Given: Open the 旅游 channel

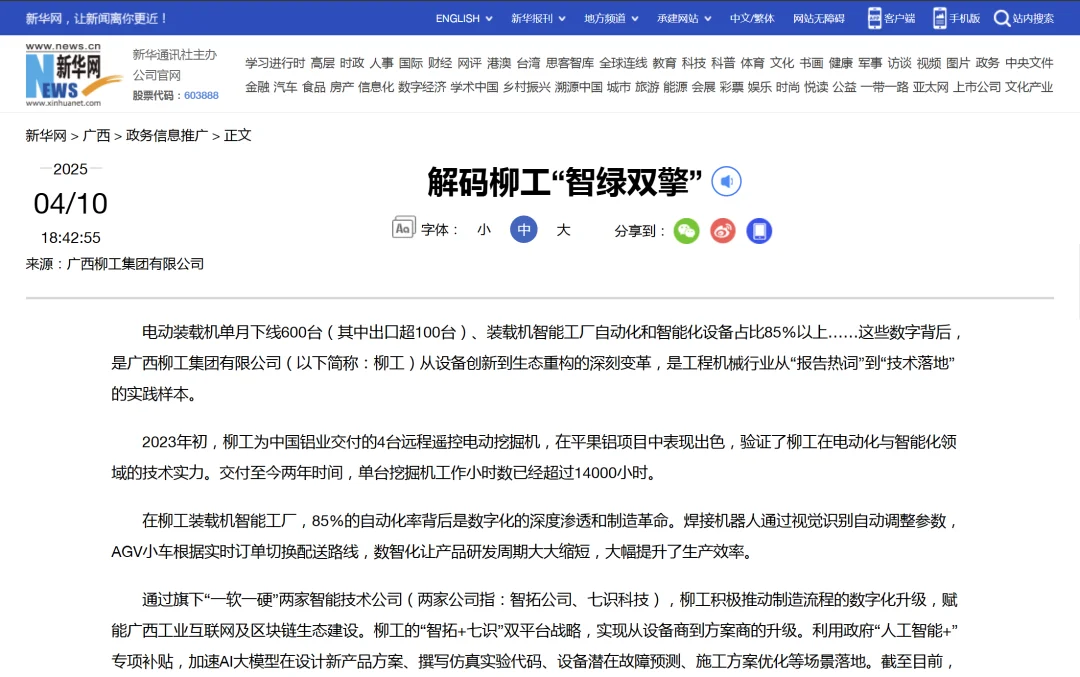Looking at the screenshot, I should tap(647, 87).
